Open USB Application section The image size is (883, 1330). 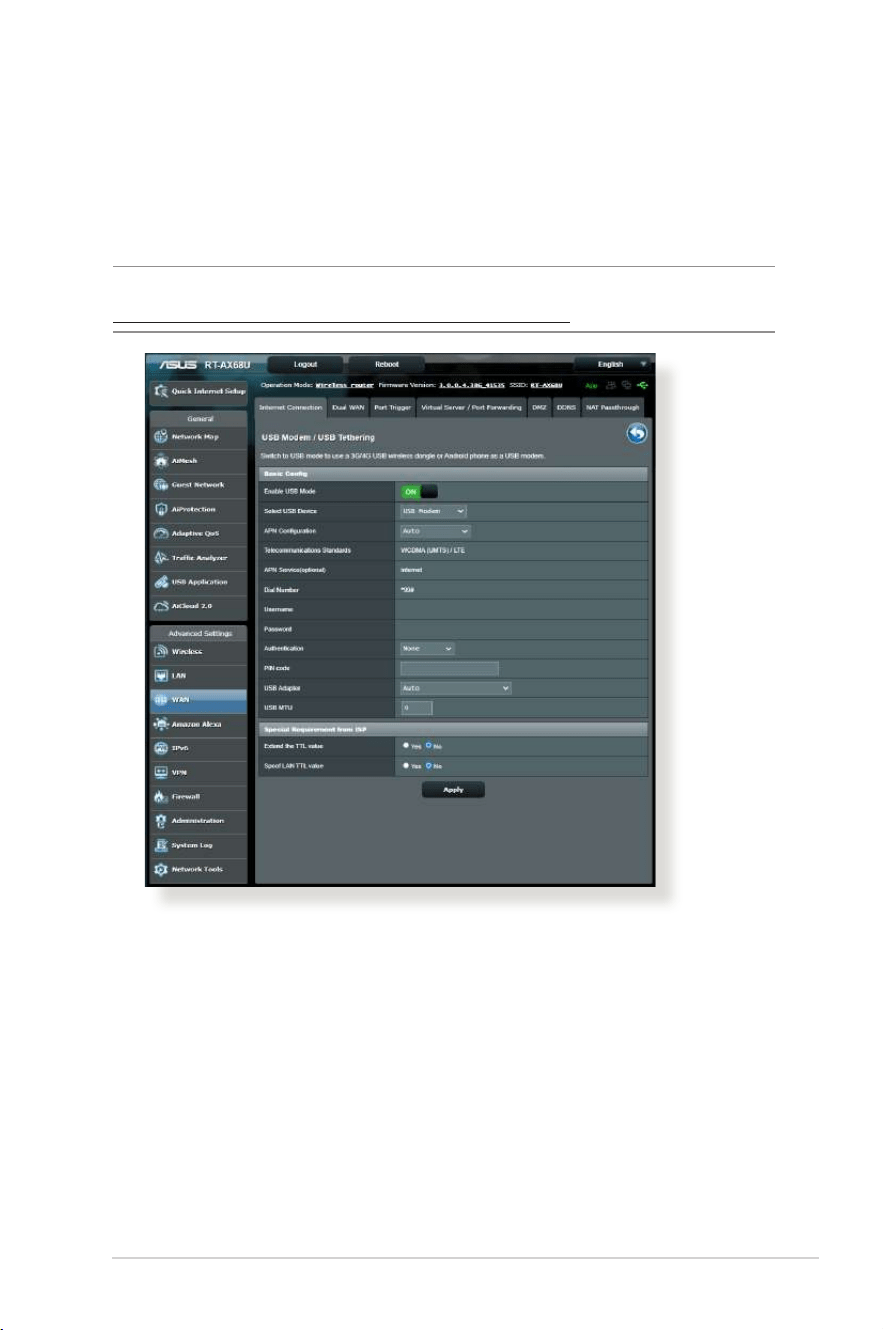coord(198,582)
